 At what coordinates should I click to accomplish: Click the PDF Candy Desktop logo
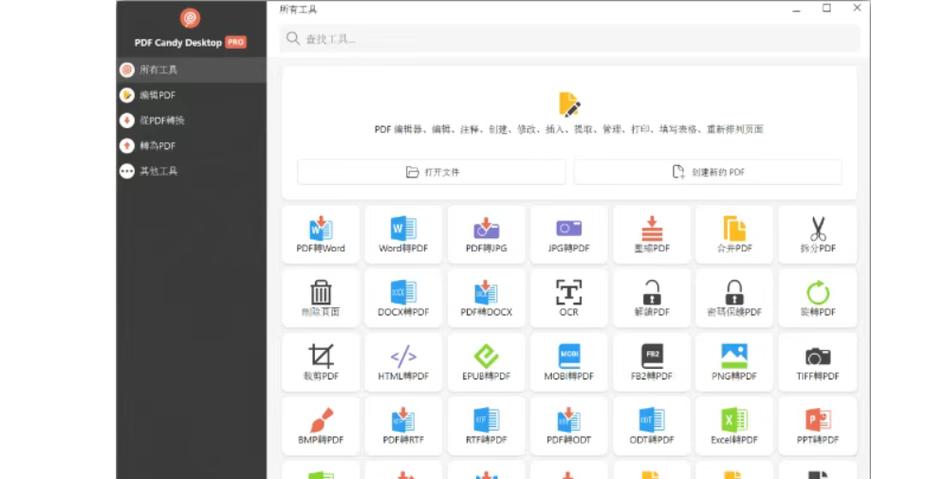tap(190, 18)
